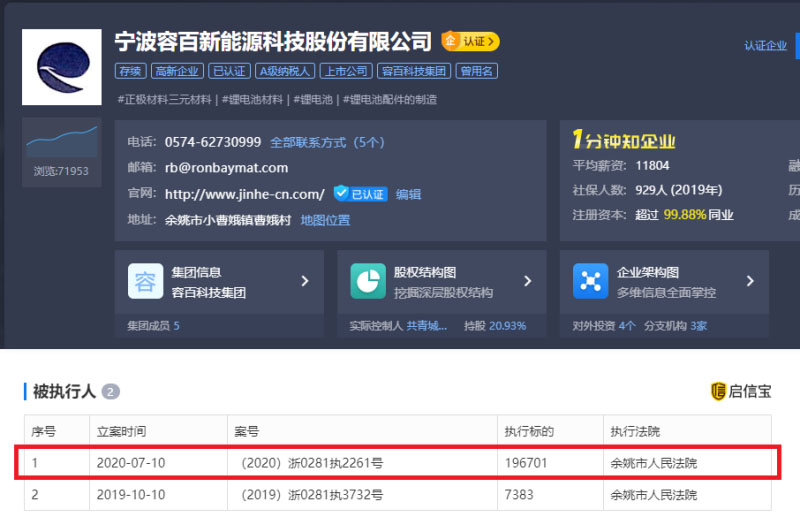Viewport: 800px width, 532px height.
Task: Click the 启信宝 logo icon
Action: point(718,391)
